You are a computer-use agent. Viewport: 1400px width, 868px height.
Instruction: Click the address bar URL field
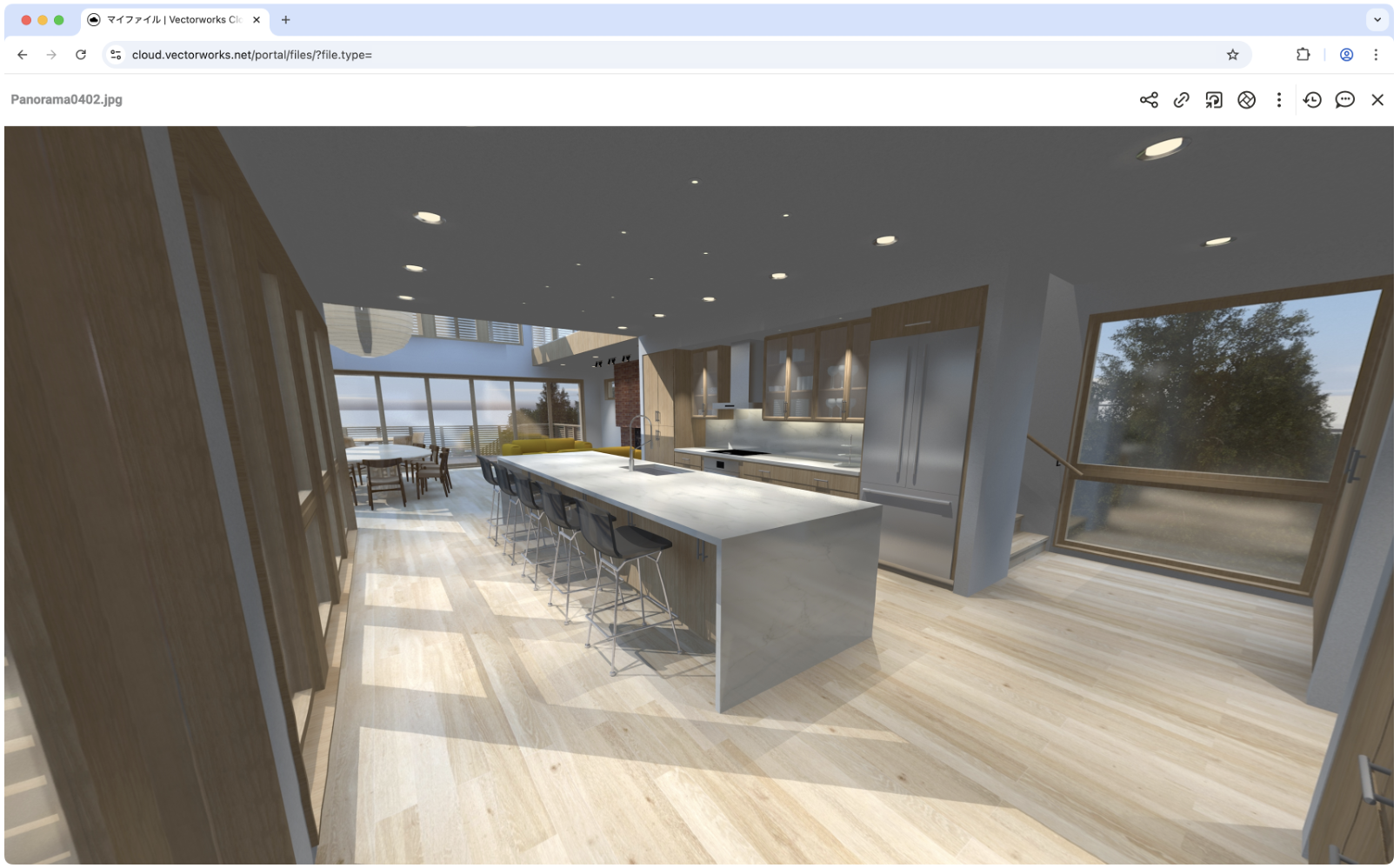[609, 55]
